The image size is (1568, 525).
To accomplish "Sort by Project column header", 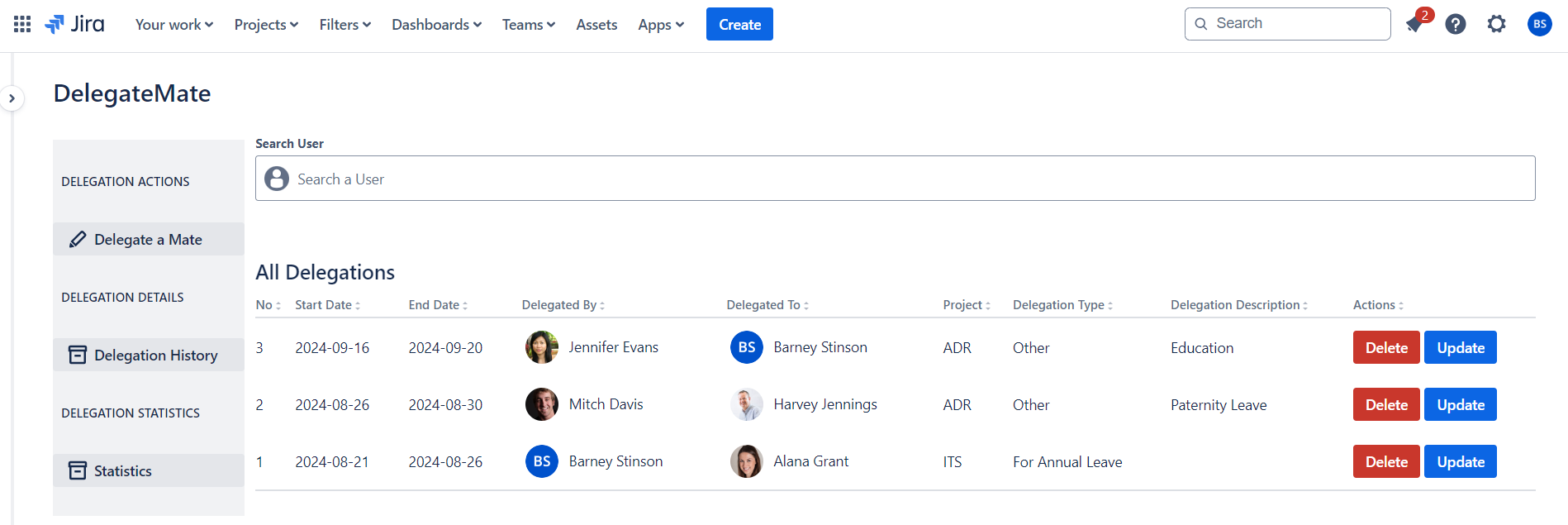I will tap(967, 305).
